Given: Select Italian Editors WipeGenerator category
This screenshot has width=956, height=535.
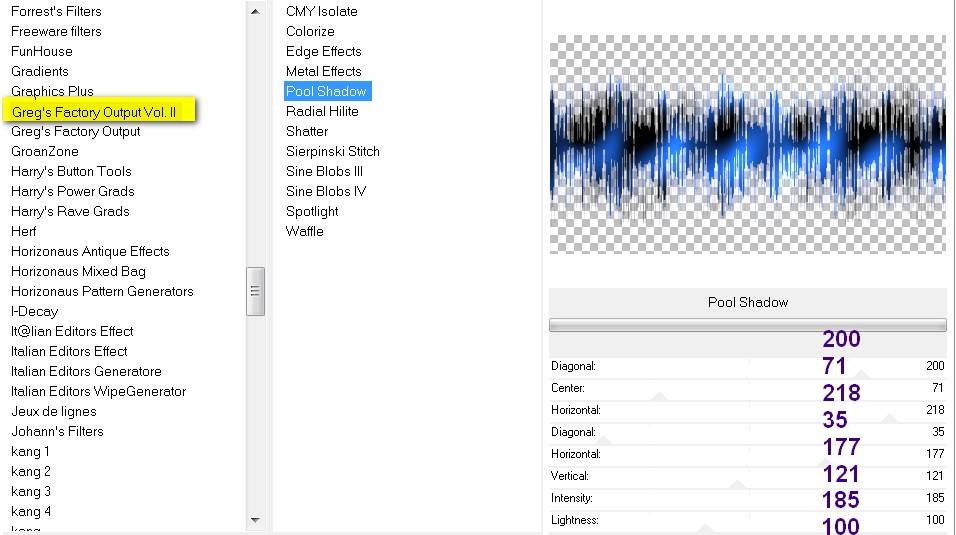Looking at the screenshot, I should pos(98,392).
